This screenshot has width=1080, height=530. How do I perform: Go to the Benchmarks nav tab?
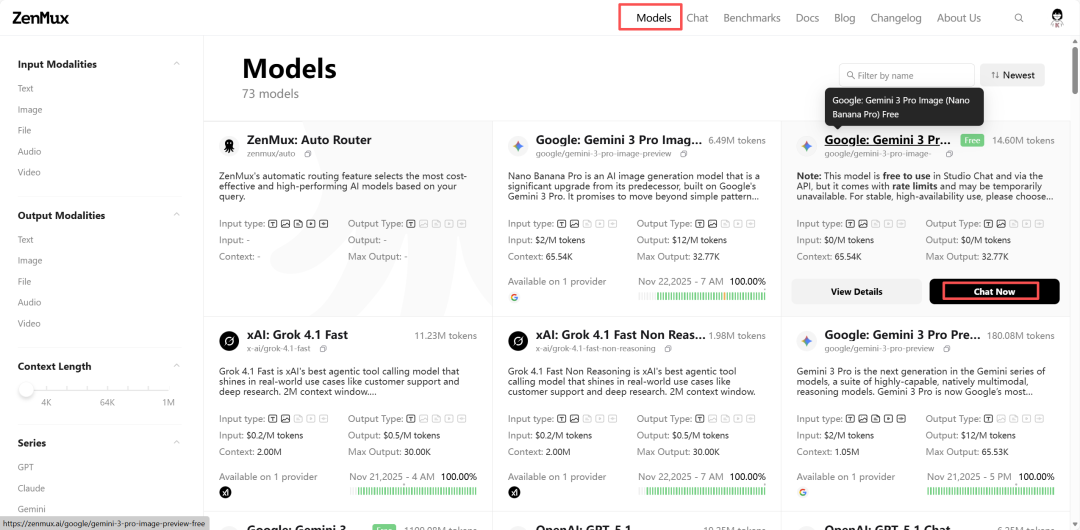(751, 18)
